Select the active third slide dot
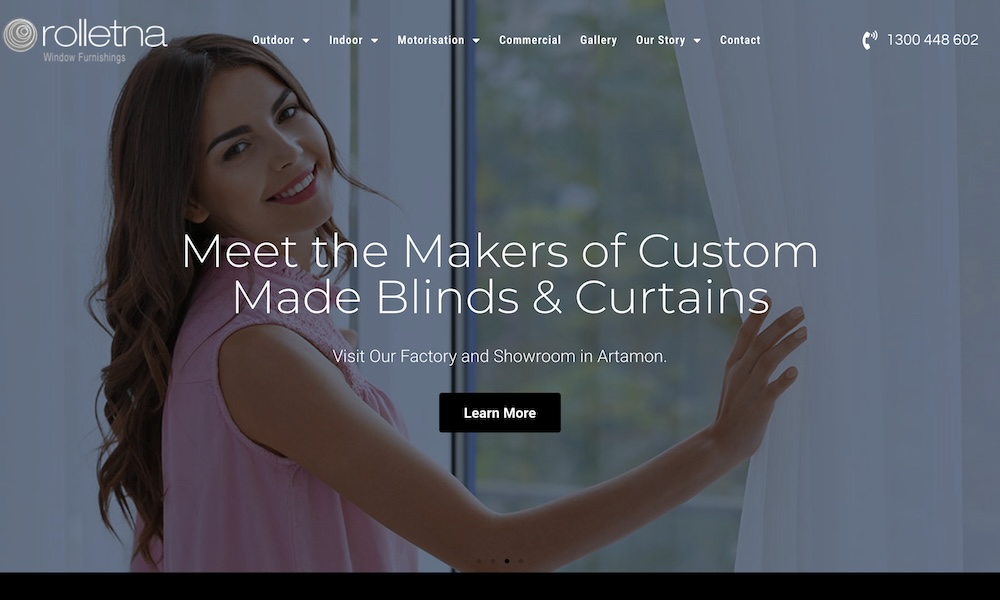This screenshot has width=1000, height=600. tap(507, 561)
